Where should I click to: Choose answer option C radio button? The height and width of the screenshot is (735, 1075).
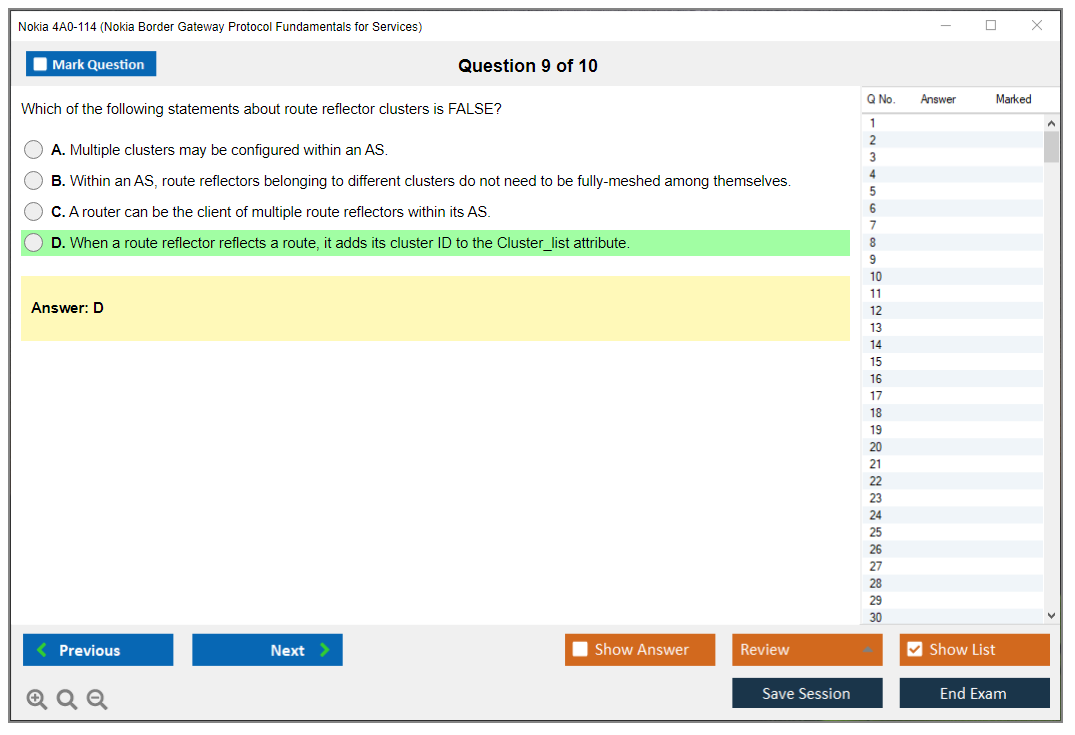34,212
